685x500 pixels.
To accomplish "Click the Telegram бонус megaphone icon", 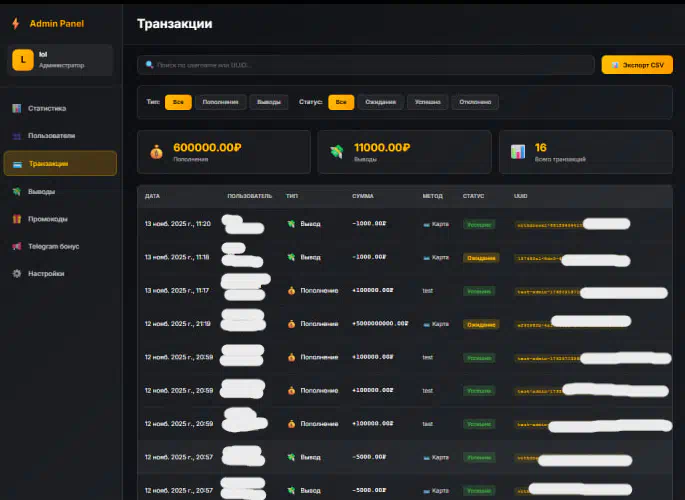I will [16, 246].
